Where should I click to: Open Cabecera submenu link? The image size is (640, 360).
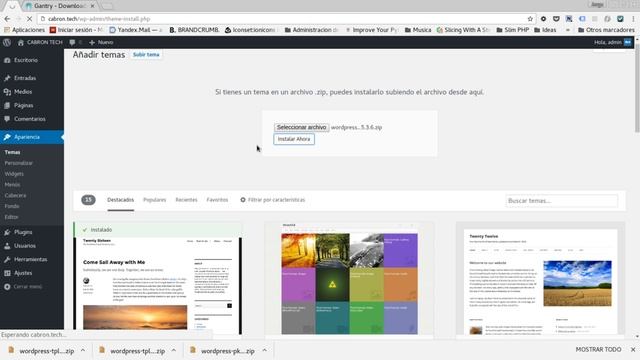pyautogui.click(x=15, y=196)
